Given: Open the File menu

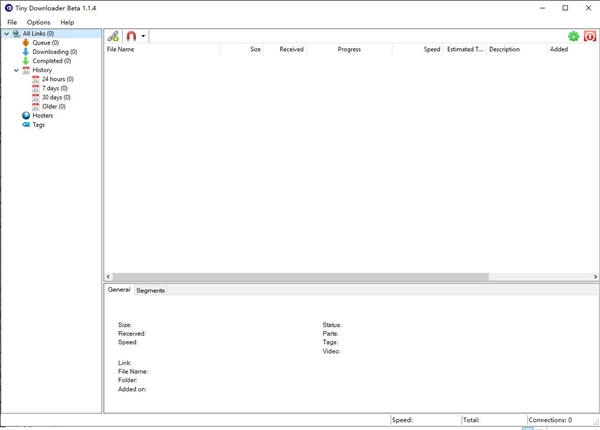Looking at the screenshot, I should [x=12, y=22].
